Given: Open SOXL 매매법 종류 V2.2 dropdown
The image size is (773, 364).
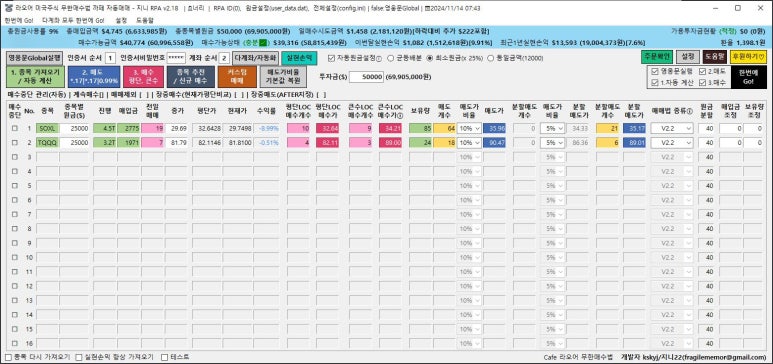Looking at the screenshot, I should coord(673,128).
